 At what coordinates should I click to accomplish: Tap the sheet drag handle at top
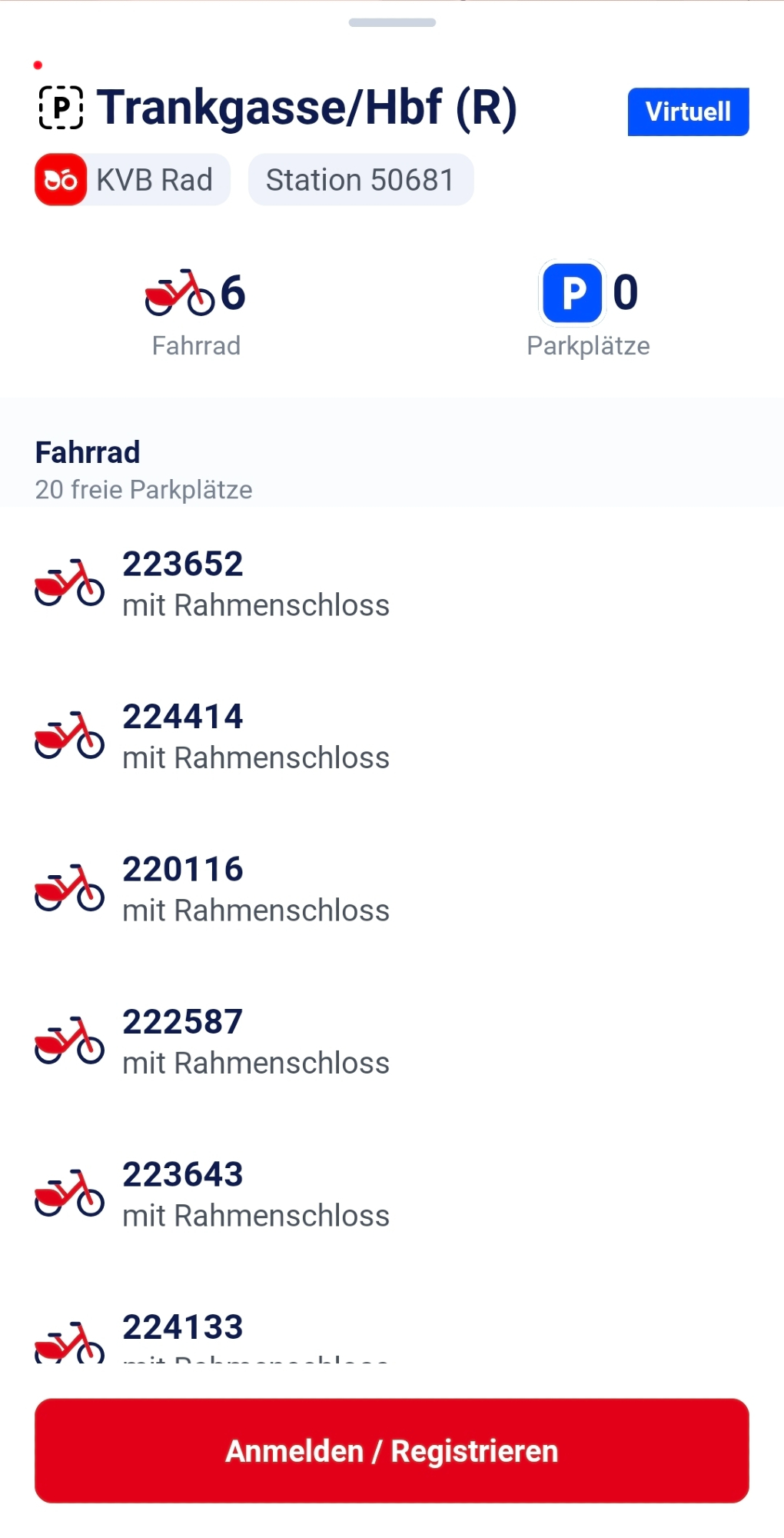(392, 22)
